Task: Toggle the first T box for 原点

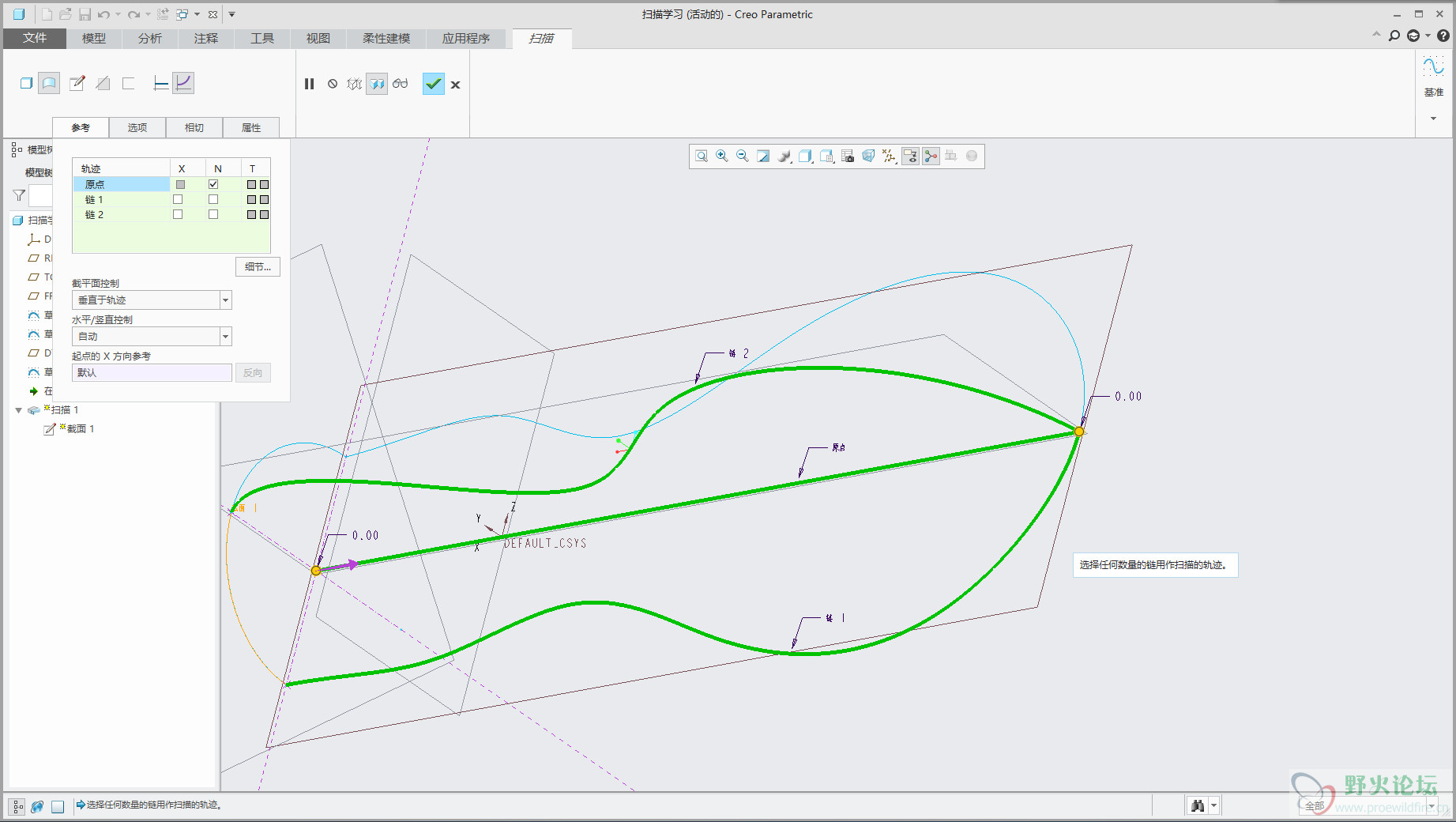Action: [251, 184]
